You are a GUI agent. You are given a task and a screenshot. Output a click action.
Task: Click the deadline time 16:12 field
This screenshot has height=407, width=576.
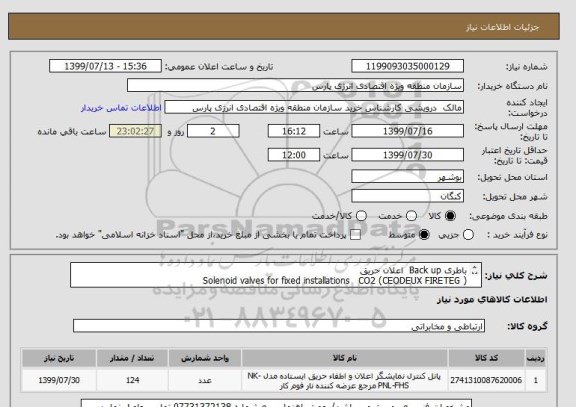coord(294,131)
